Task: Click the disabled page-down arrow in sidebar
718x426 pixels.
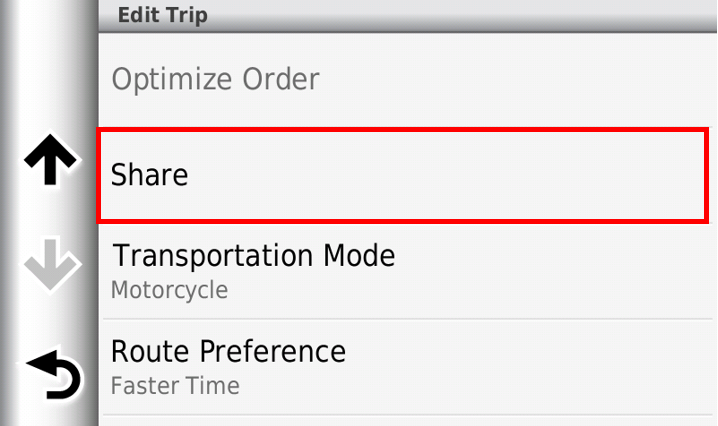Action: point(51,263)
